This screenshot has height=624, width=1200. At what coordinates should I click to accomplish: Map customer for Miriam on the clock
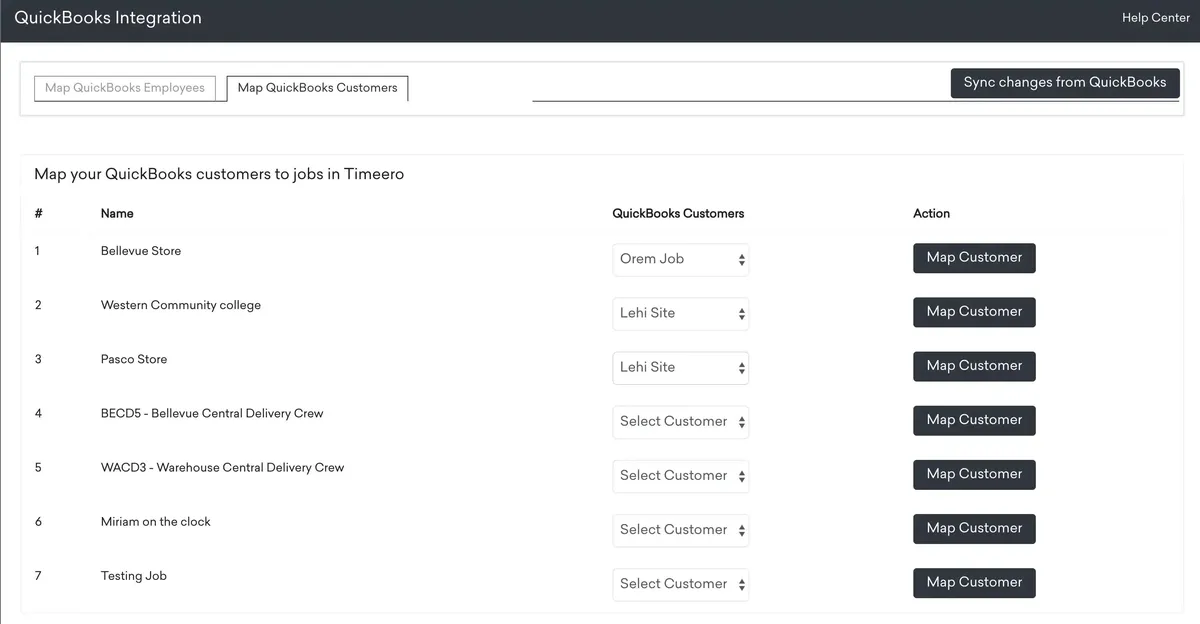click(974, 528)
